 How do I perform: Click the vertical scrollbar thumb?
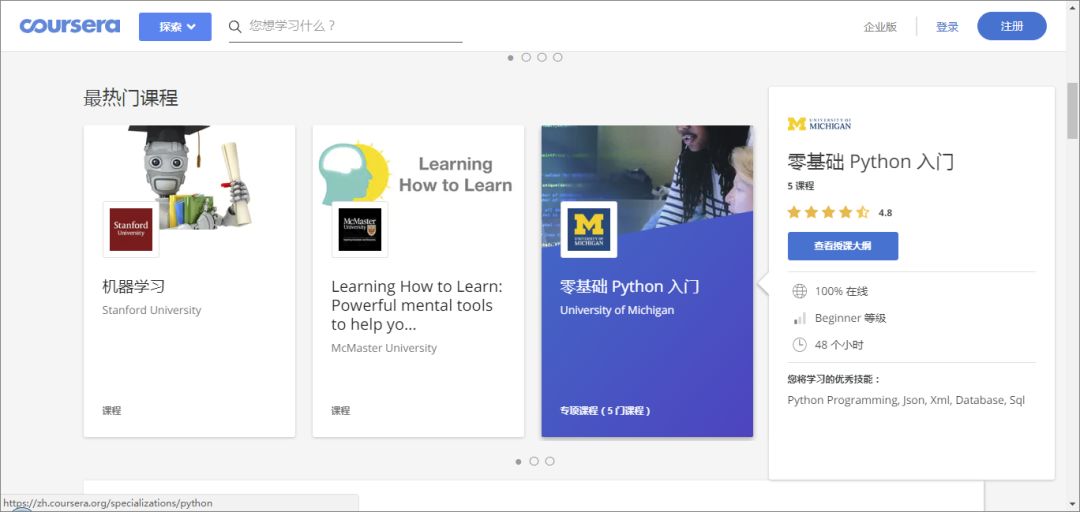click(1072, 110)
